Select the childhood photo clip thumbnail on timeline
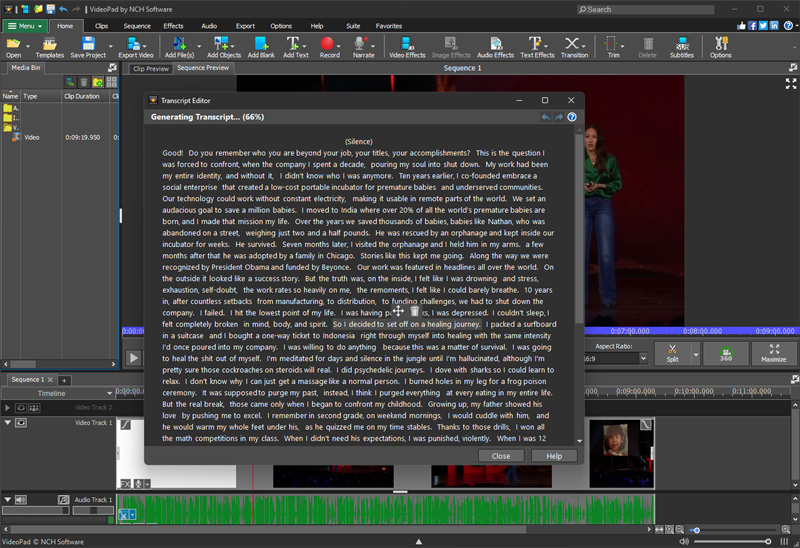Screen dimensions: 800x548 click(621, 453)
